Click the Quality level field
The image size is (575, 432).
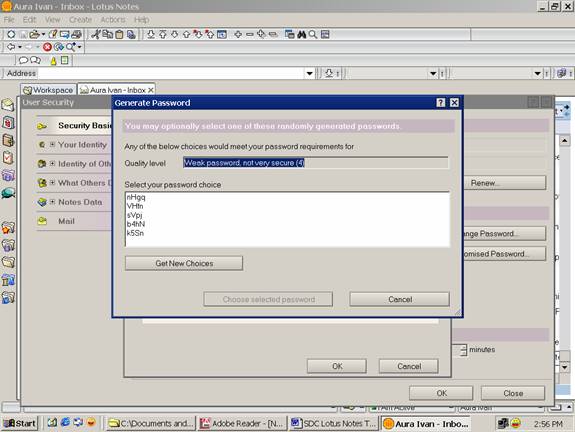(315, 163)
